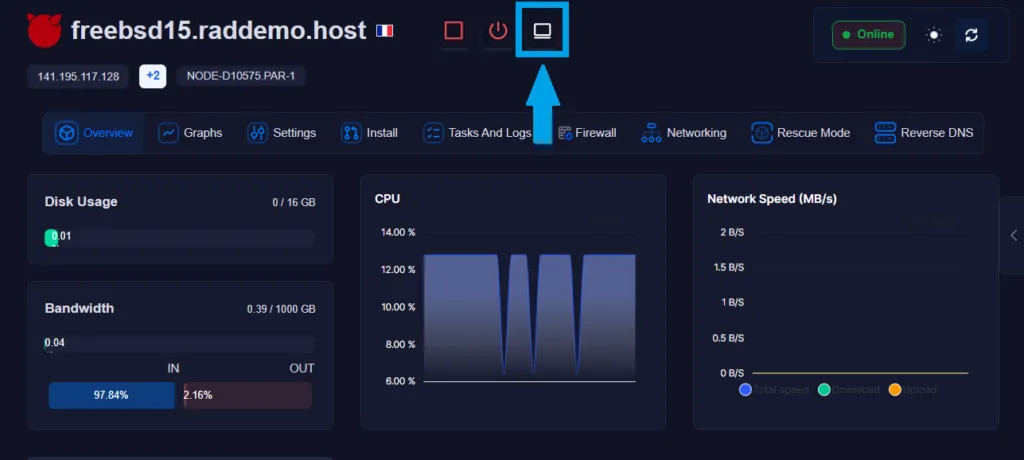Go to the Install tab
This screenshot has height=460, width=1024.
click(370, 133)
